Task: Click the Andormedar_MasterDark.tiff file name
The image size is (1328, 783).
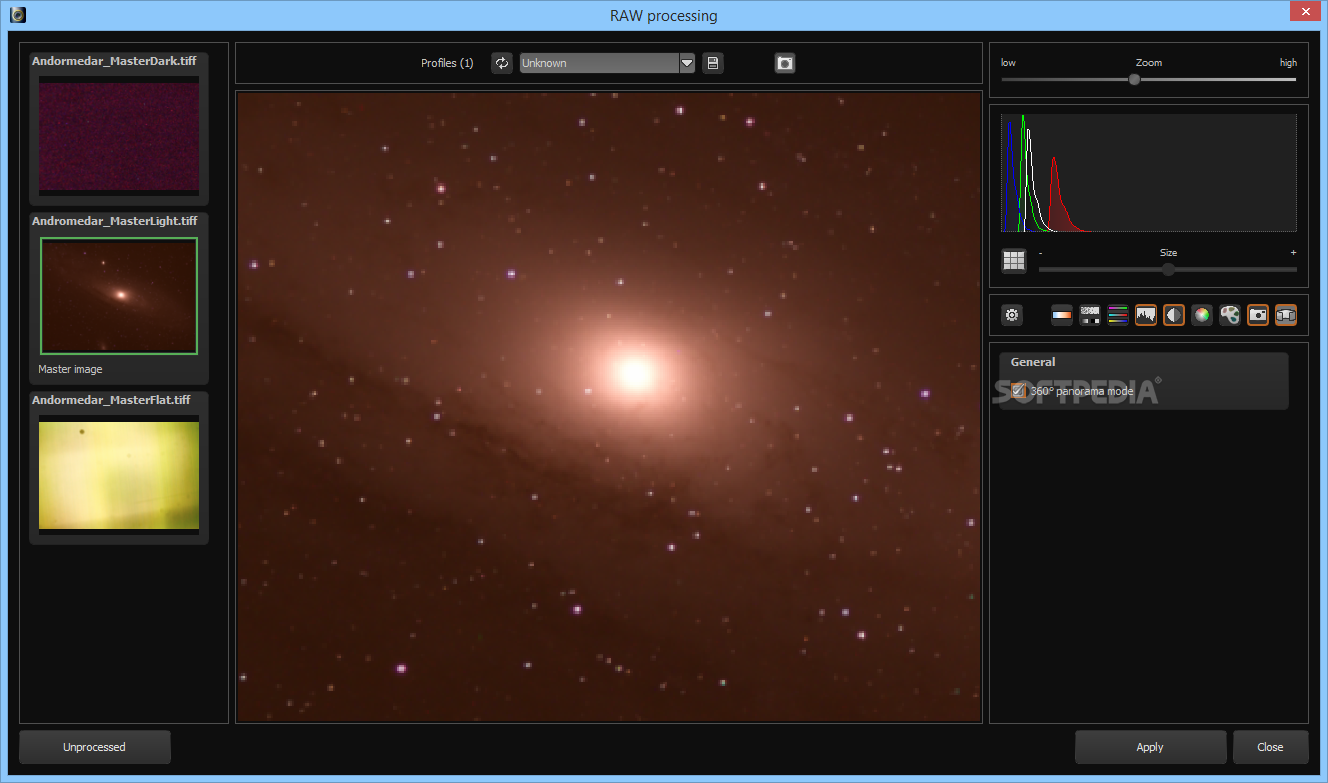Action: pyautogui.click(x=114, y=61)
